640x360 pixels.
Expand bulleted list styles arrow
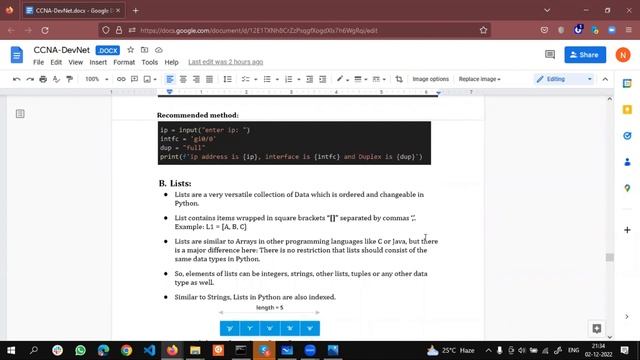point(277,80)
